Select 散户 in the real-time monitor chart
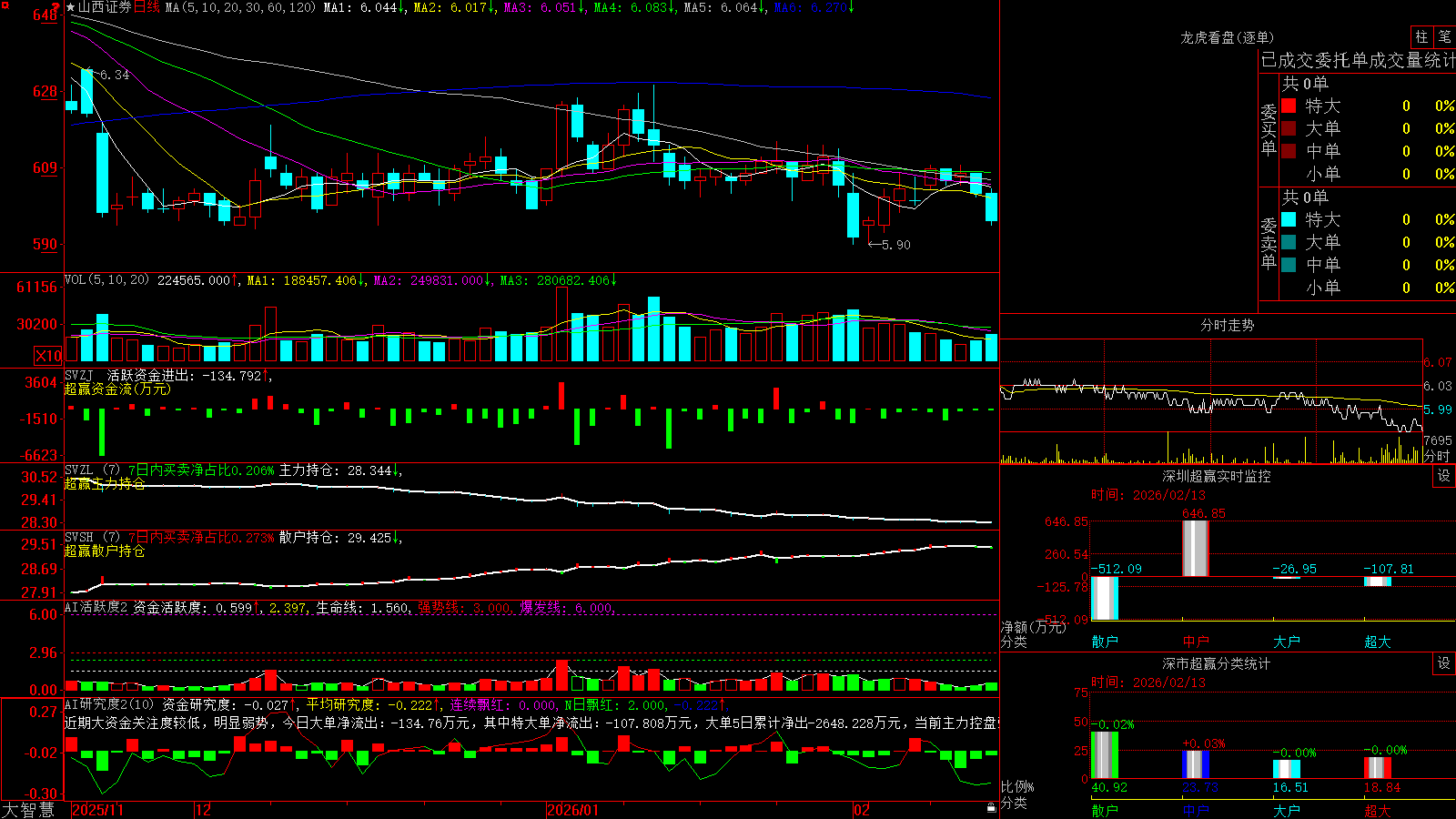The width and height of the screenshot is (1456, 819). coord(1105,642)
